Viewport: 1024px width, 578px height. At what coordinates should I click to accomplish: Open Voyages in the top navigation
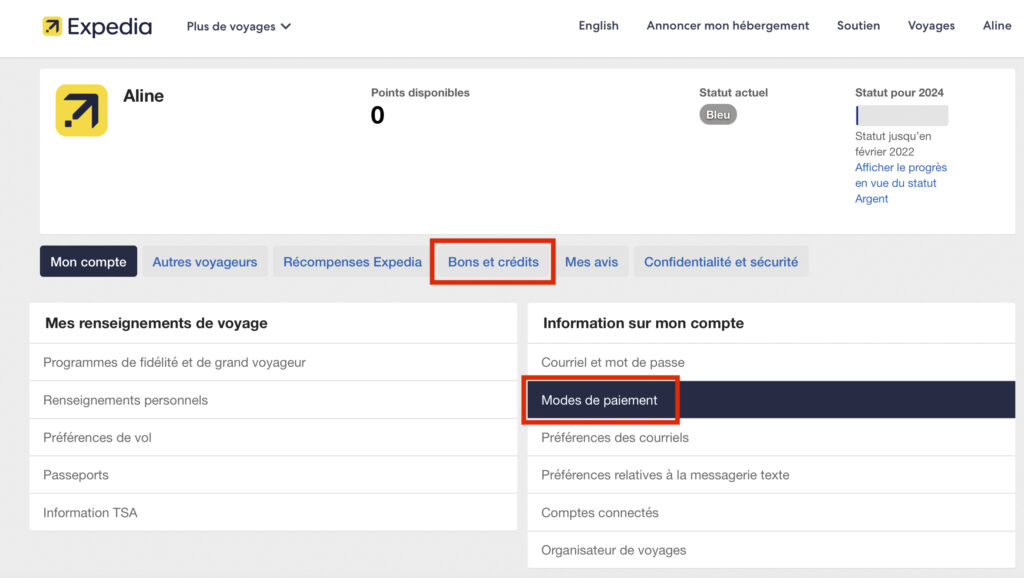coord(930,26)
